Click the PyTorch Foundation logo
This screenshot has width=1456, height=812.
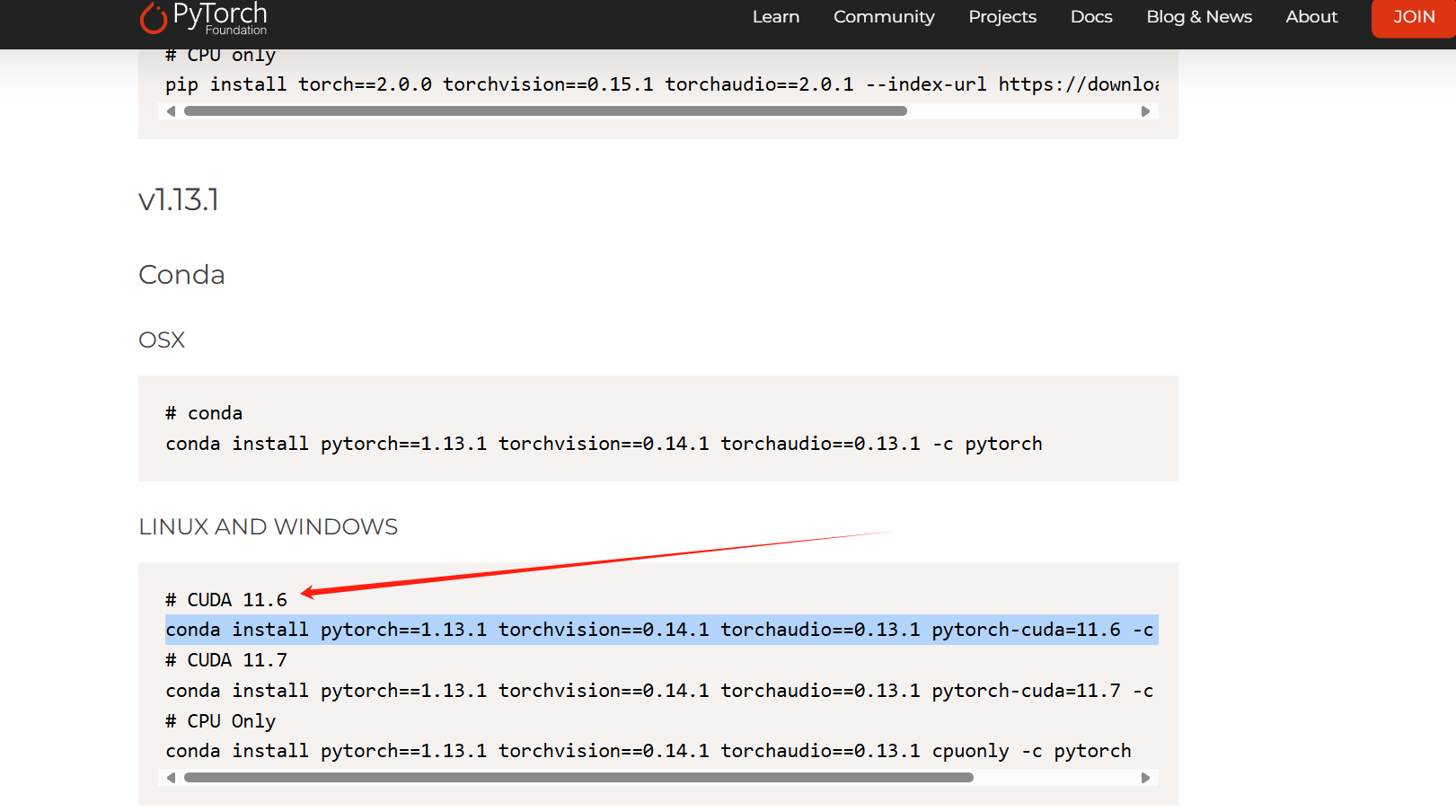[204, 18]
